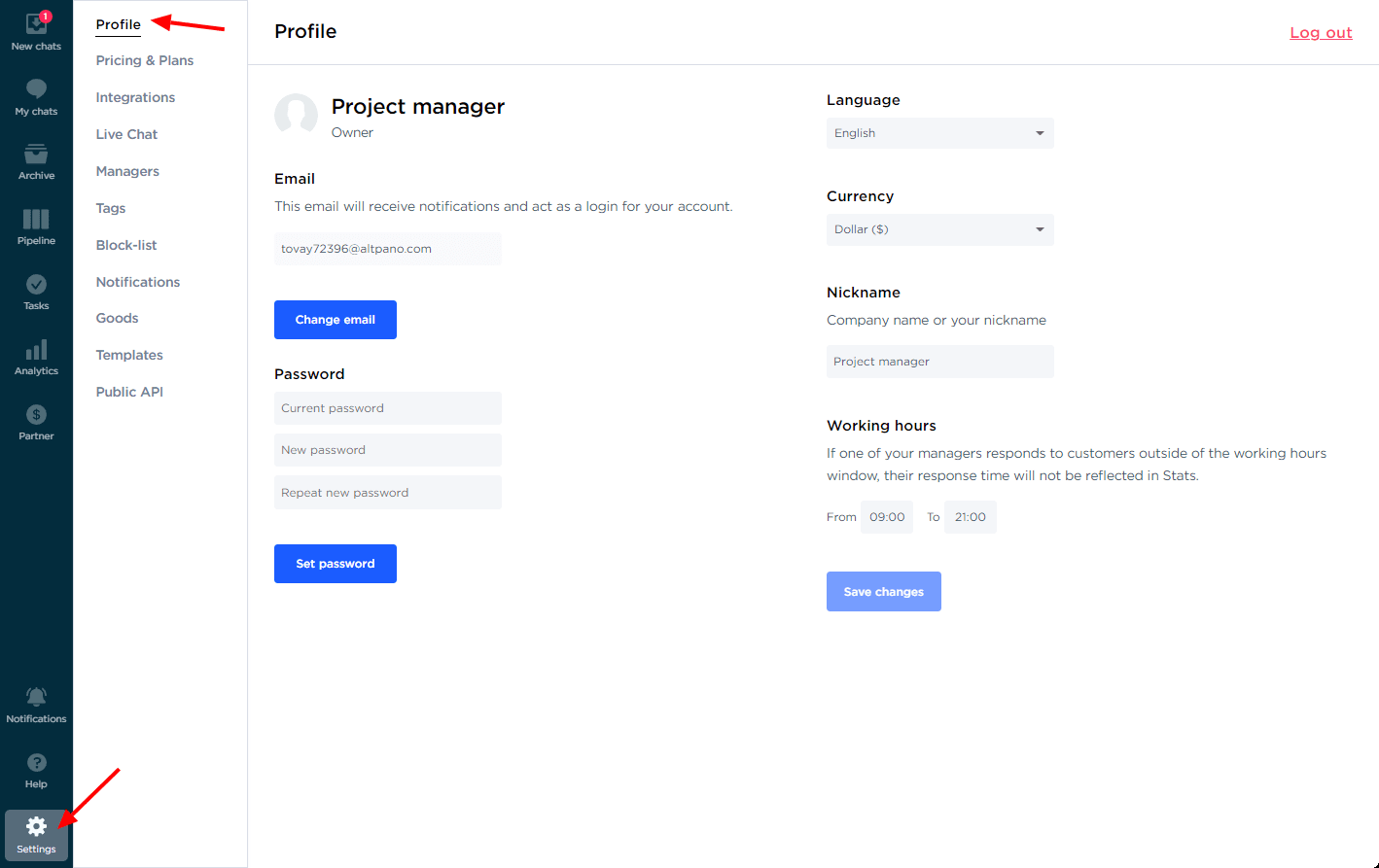
Task: Open the Pipeline board icon
Action: pos(36,220)
